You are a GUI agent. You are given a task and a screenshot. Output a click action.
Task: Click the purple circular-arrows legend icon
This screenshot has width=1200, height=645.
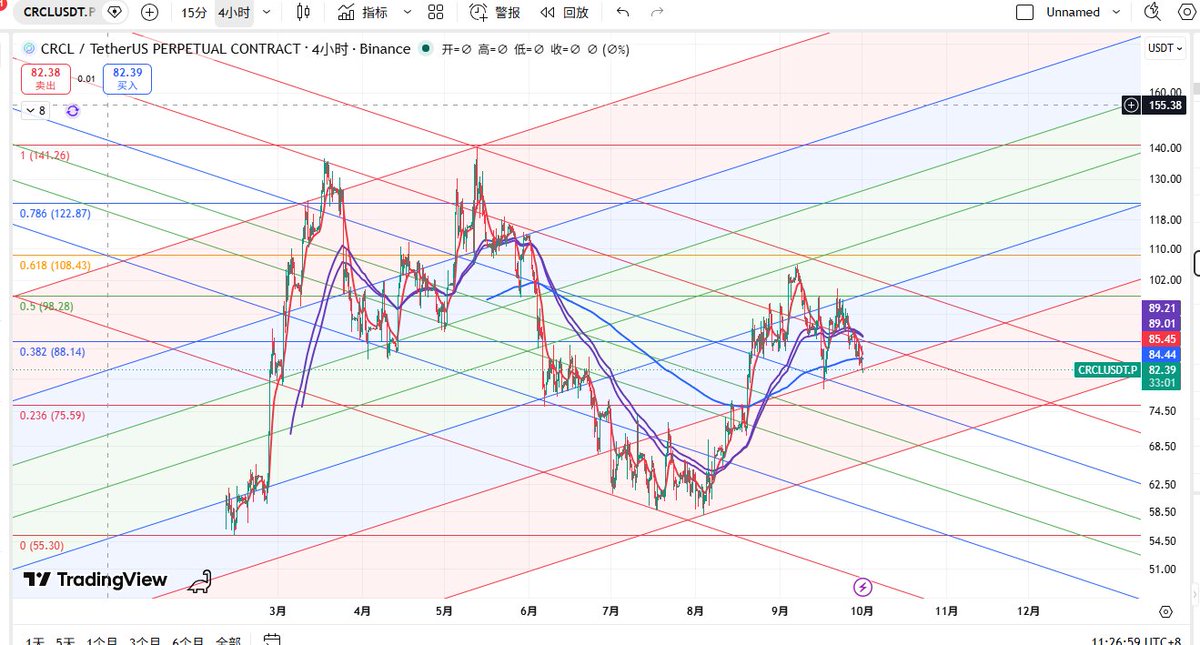[x=73, y=110]
